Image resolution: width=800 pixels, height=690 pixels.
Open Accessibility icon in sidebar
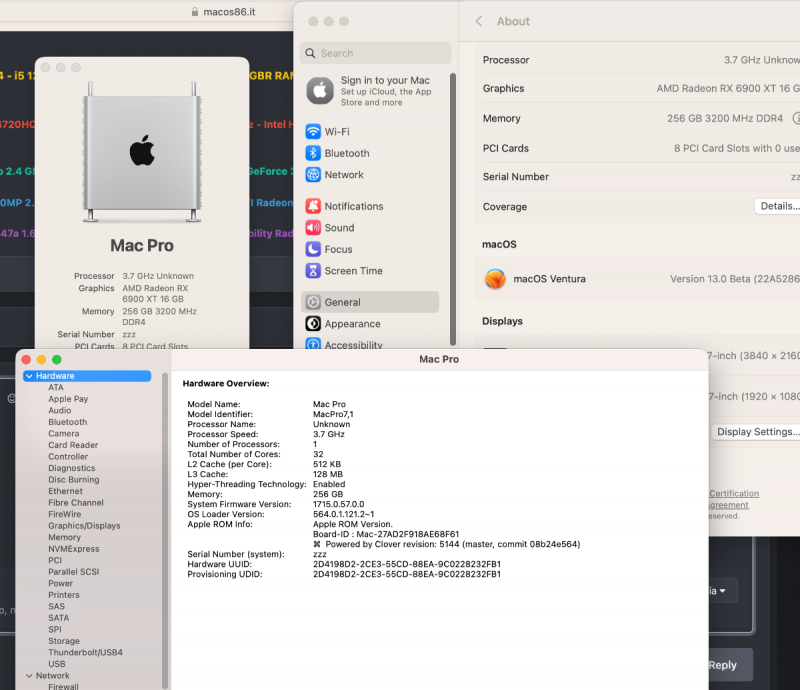(313, 343)
